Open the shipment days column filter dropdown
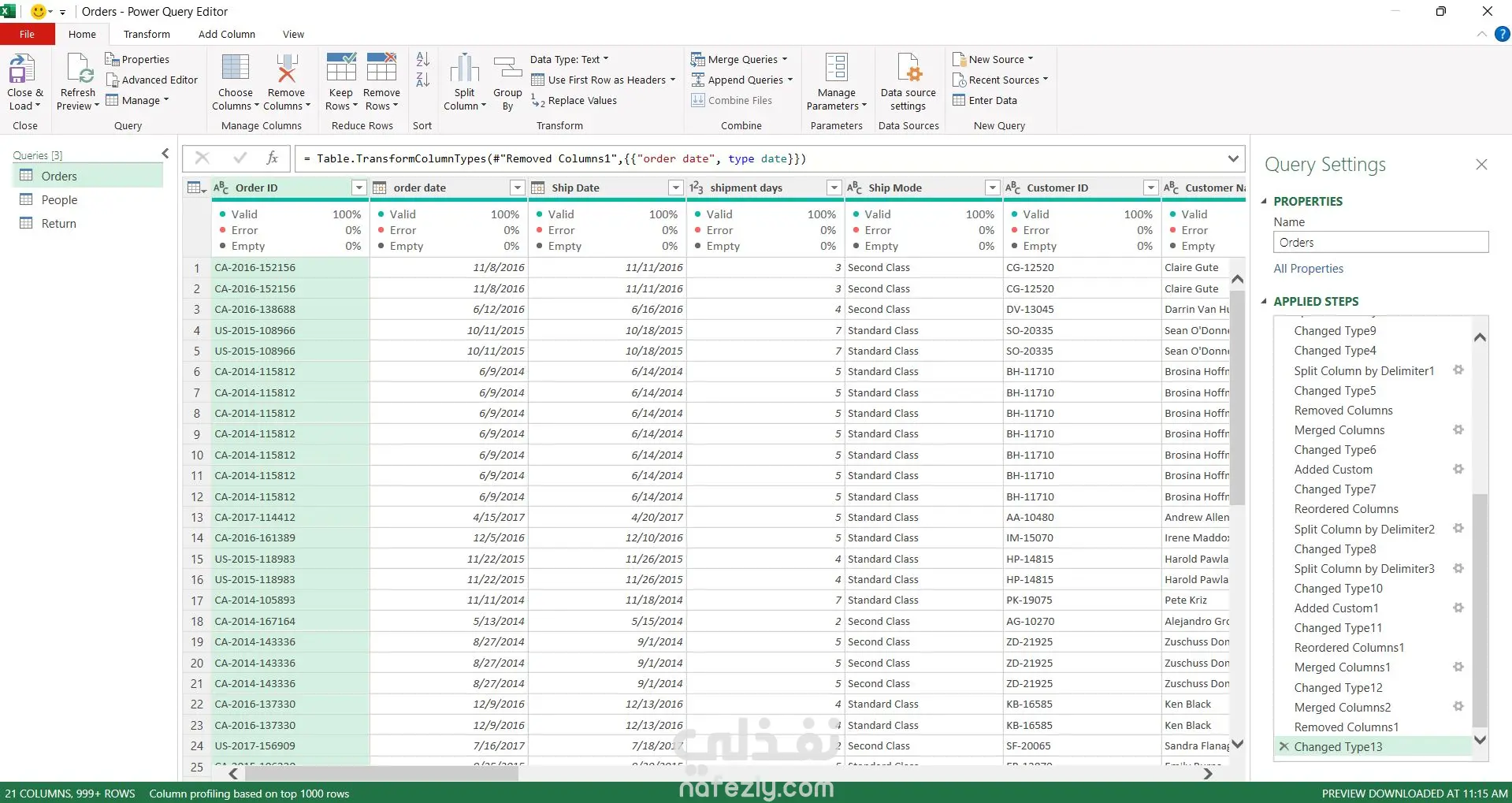 point(834,188)
